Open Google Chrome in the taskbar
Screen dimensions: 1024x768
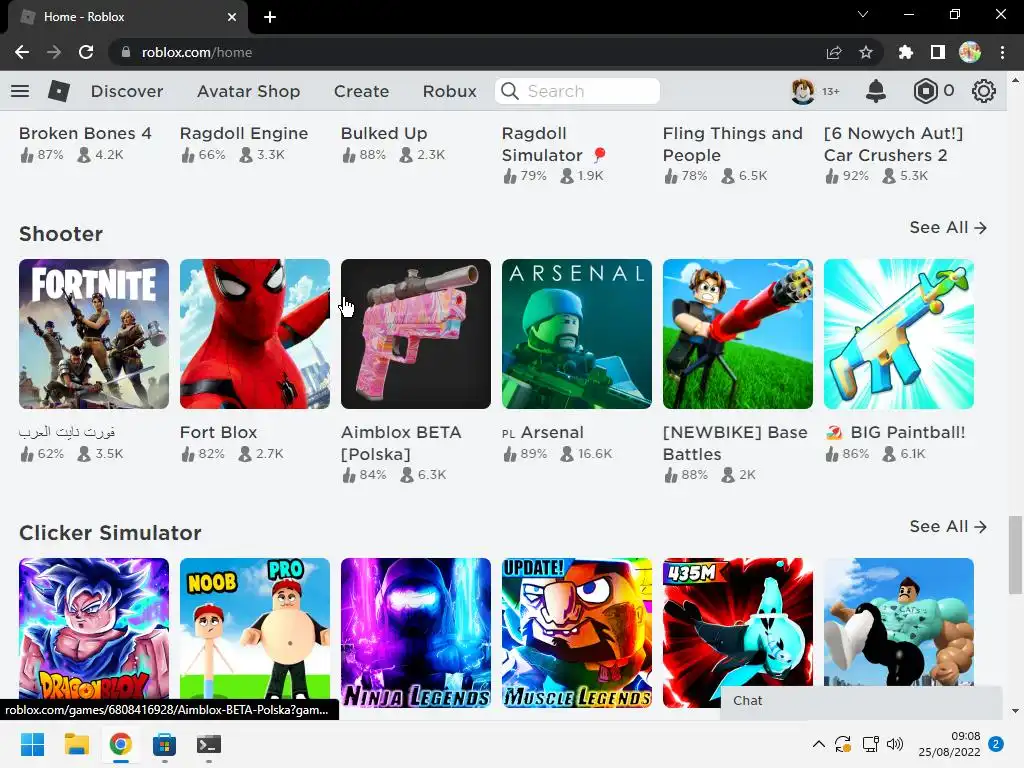pyautogui.click(x=121, y=744)
